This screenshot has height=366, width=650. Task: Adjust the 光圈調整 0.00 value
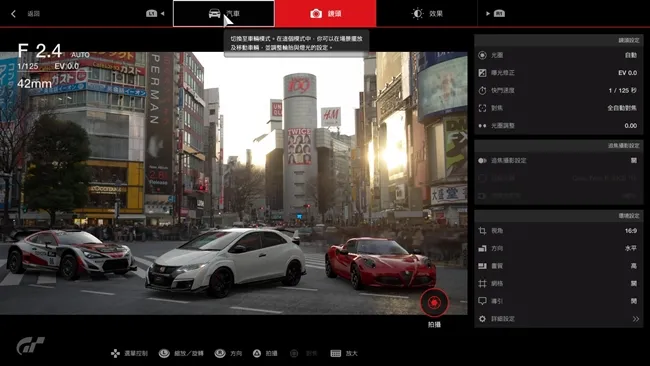pos(558,126)
